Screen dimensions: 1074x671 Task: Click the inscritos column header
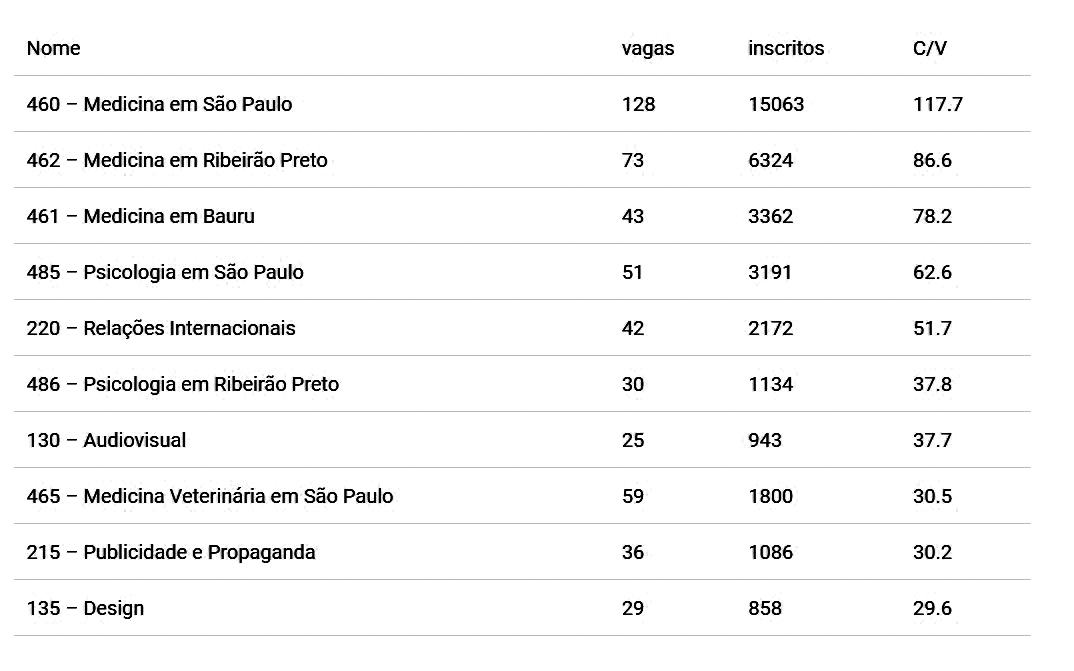[x=786, y=48]
